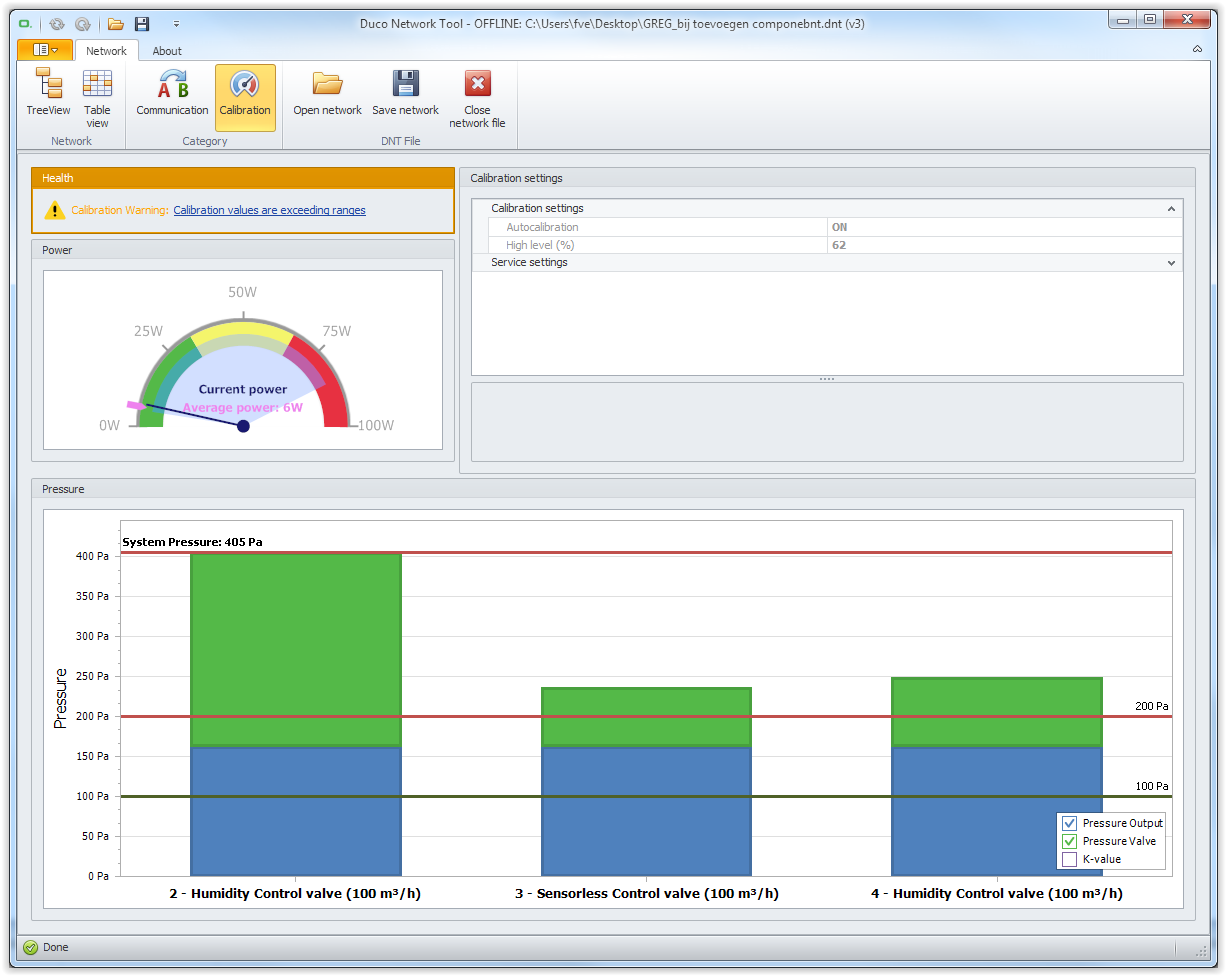Click the quick access open folder icon
This screenshot has width=1226, height=976.
click(x=116, y=23)
